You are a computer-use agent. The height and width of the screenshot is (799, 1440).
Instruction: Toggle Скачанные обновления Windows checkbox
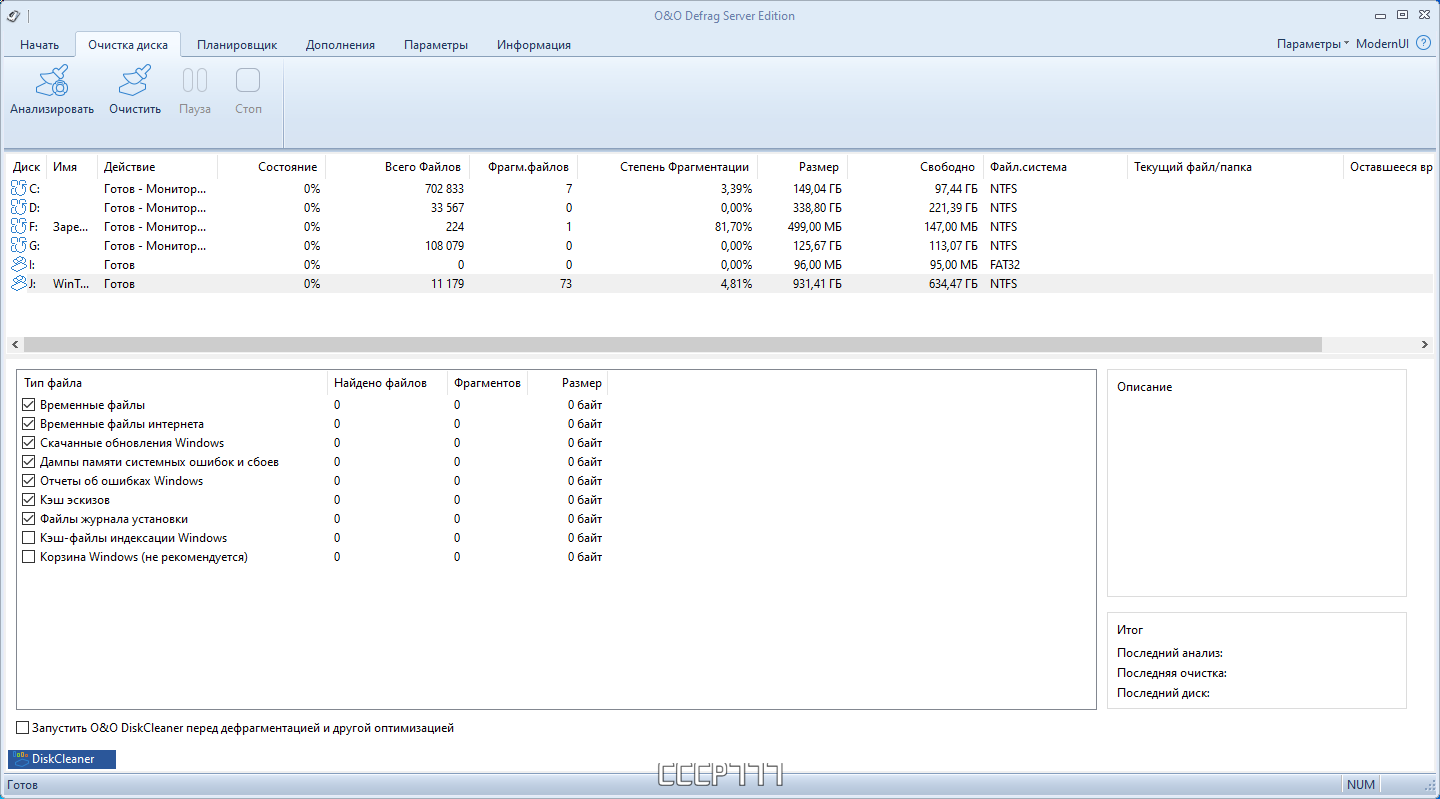[x=29, y=443]
